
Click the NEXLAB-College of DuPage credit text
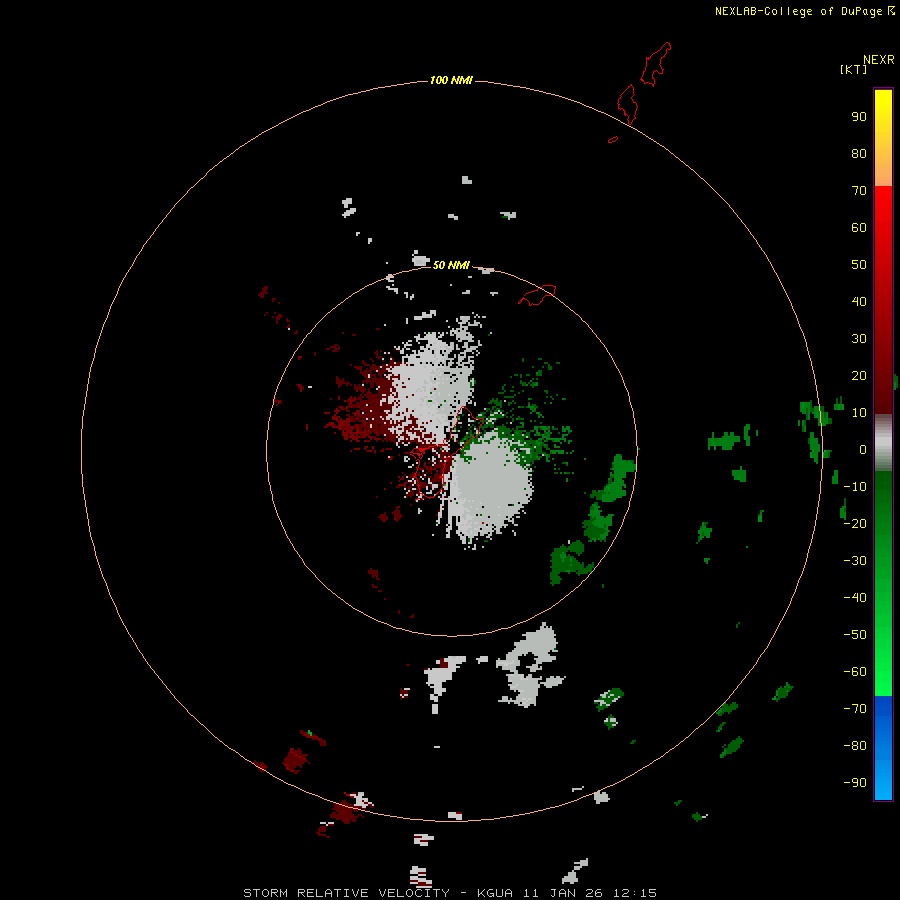tap(805, 11)
